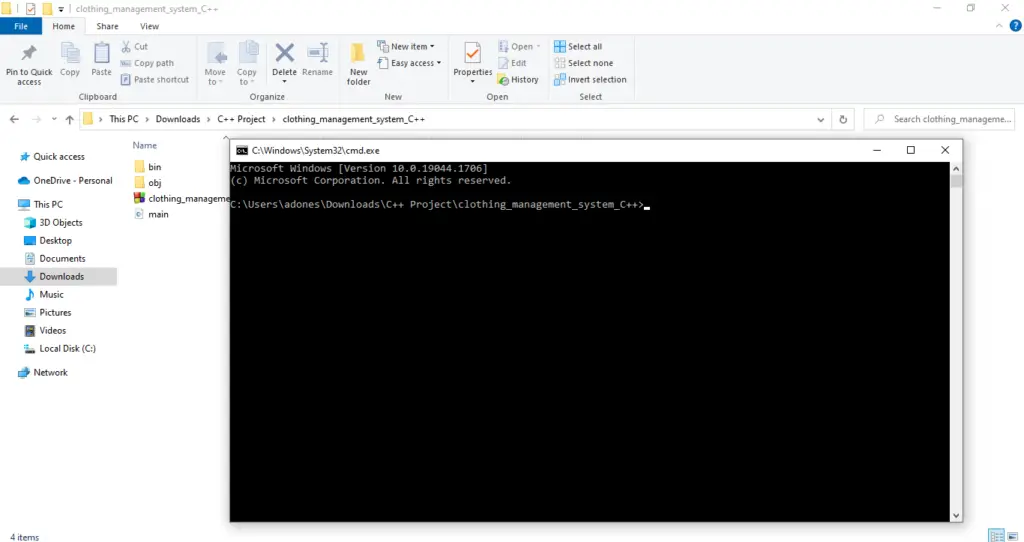Select the Cut scissors command
This screenshot has height=542, width=1024.
(x=135, y=46)
